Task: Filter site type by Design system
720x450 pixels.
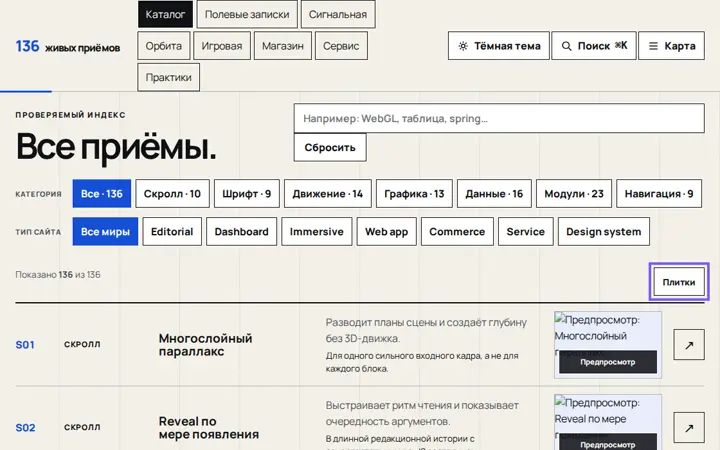Action: point(603,231)
